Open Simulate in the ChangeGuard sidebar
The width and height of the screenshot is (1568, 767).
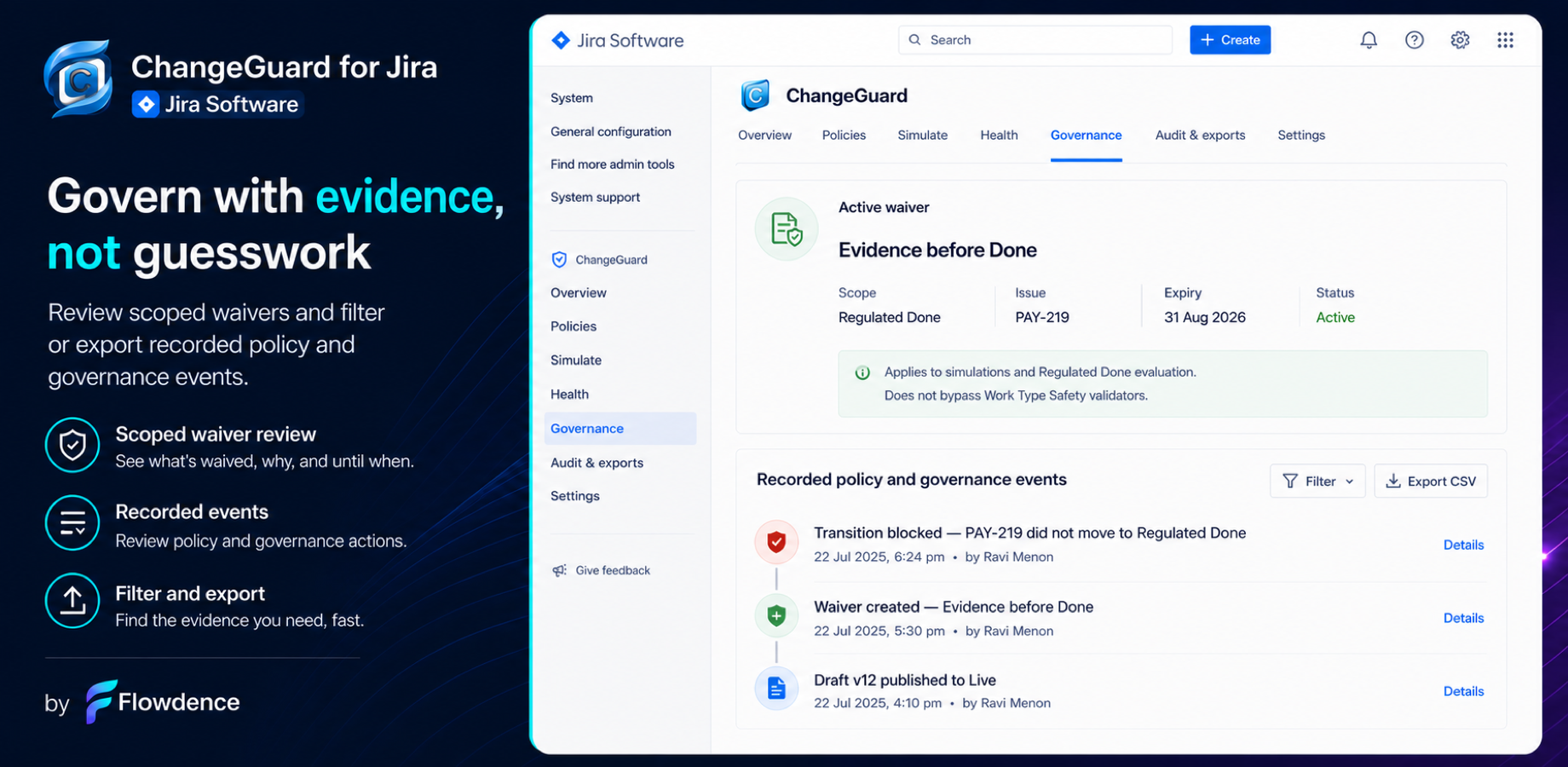576,360
